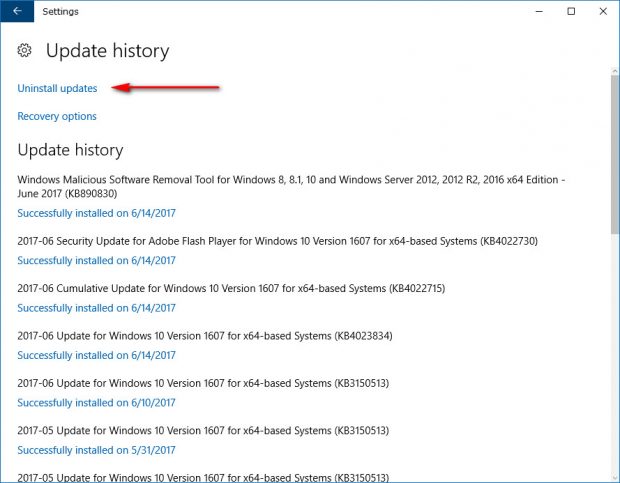The width and height of the screenshot is (620, 483).
Task: Open install status of KB890830 update
Action: coord(96,213)
